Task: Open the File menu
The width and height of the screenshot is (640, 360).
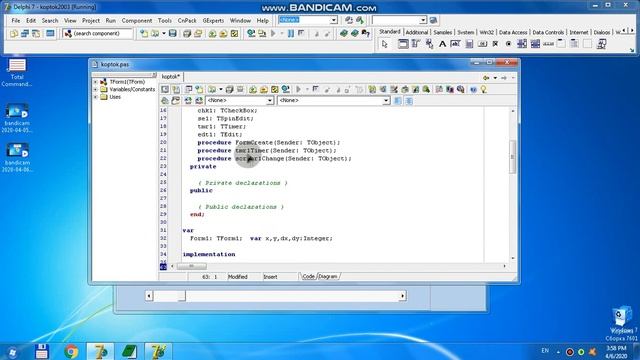Action: [x=16, y=20]
